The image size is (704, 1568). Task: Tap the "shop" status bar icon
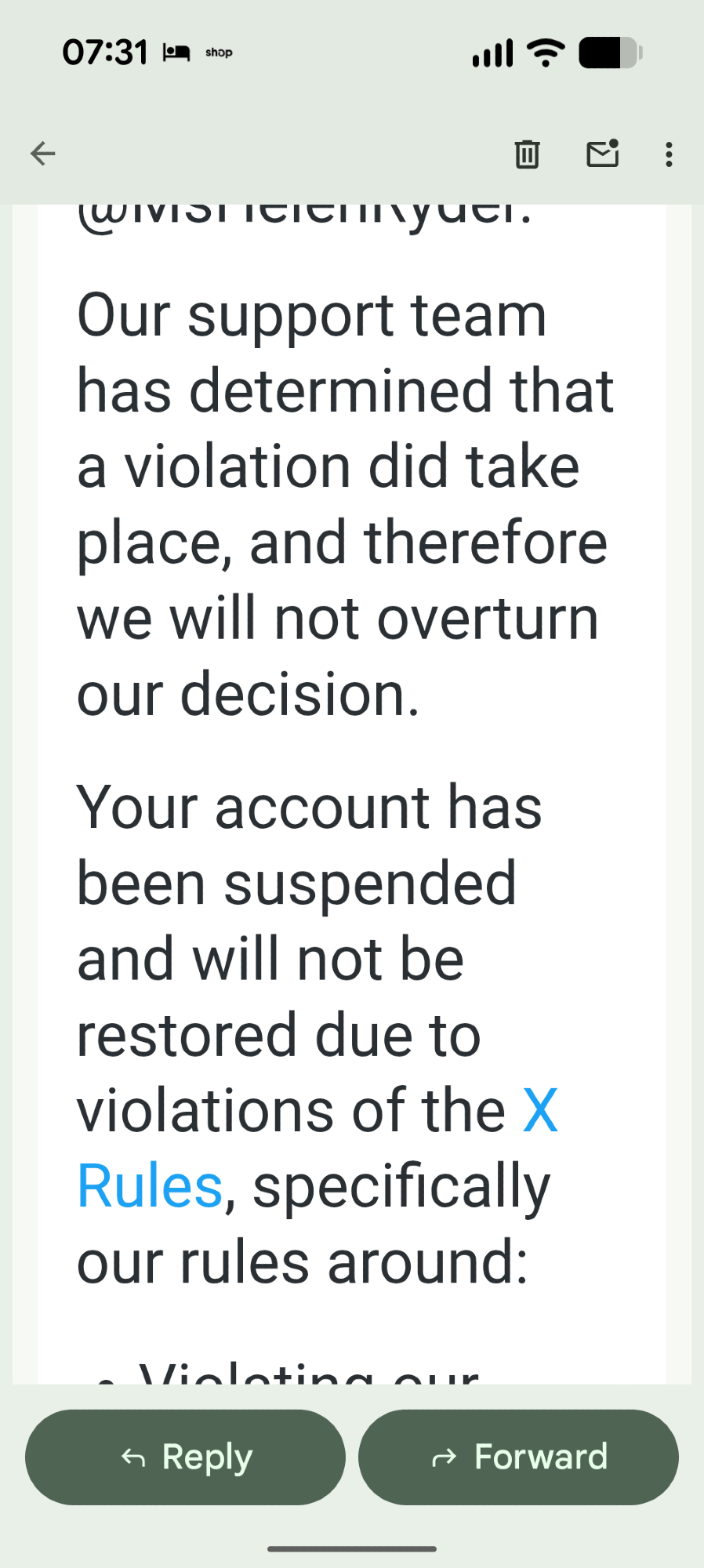[x=219, y=53]
